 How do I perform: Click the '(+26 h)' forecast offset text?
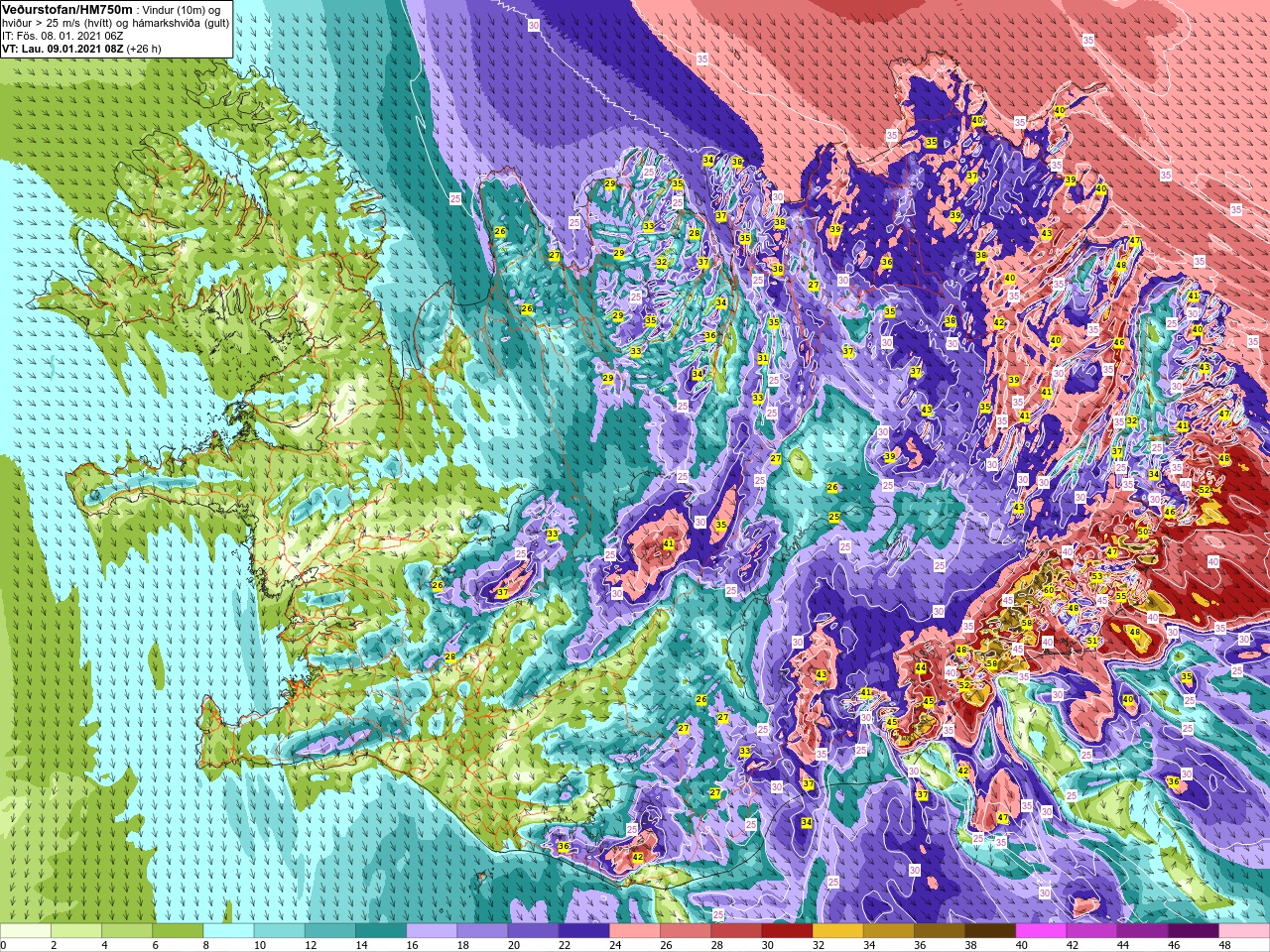(144, 49)
